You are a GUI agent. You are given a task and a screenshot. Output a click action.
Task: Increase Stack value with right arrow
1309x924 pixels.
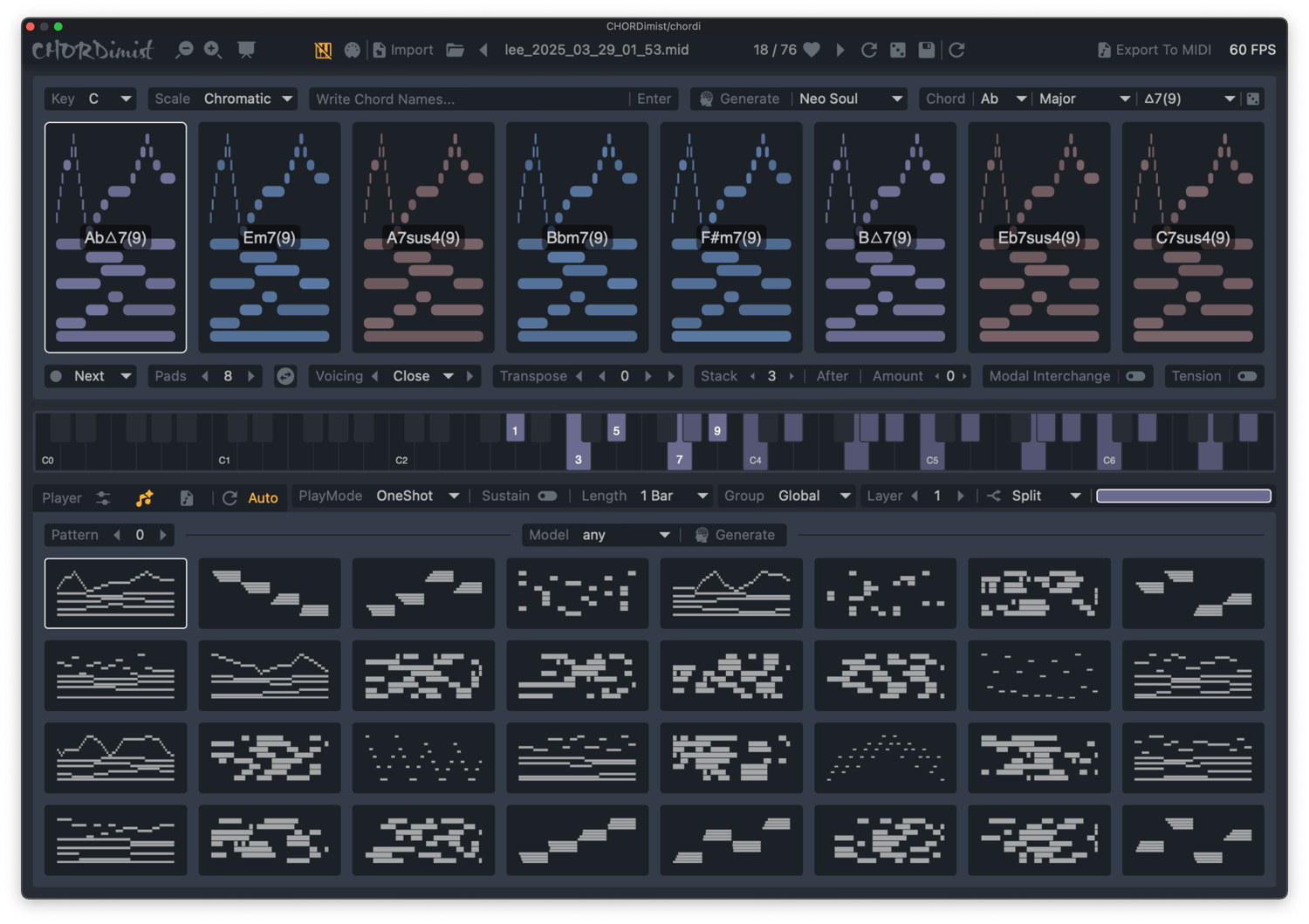coord(792,376)
